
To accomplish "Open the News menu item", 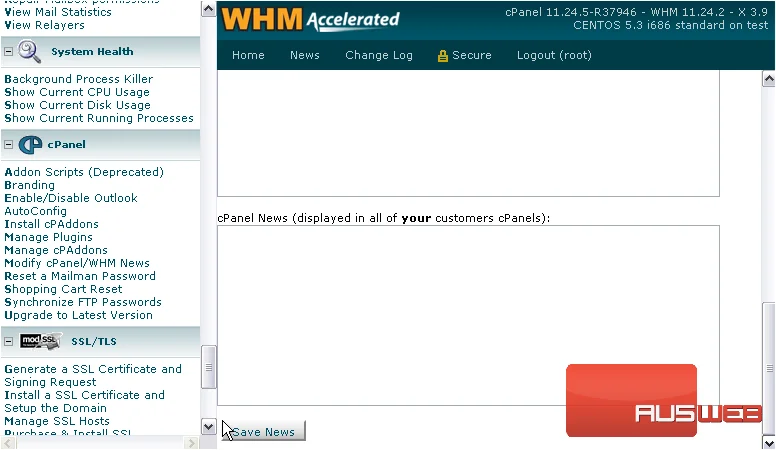I will (x=304, y=55).
